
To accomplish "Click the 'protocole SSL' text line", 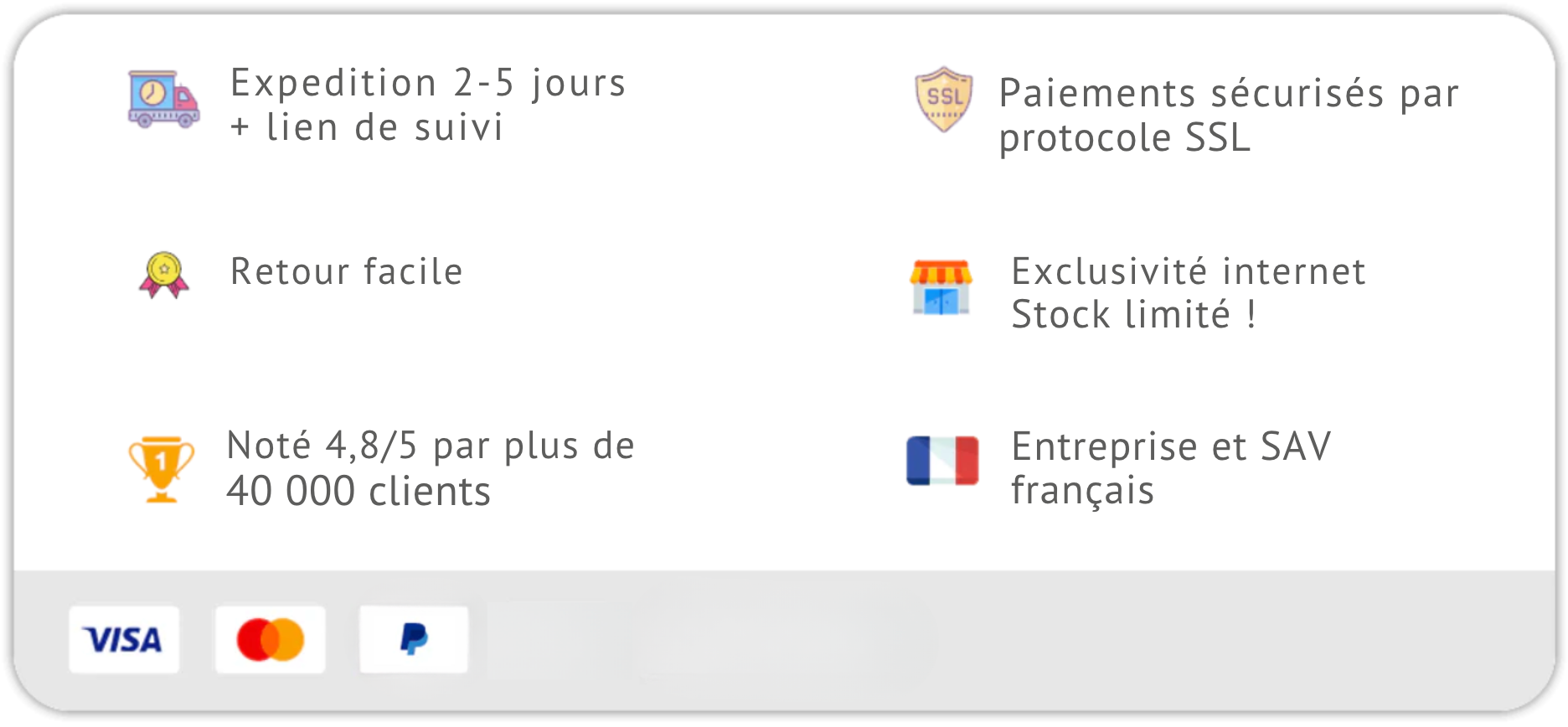I will (1125, 138).
